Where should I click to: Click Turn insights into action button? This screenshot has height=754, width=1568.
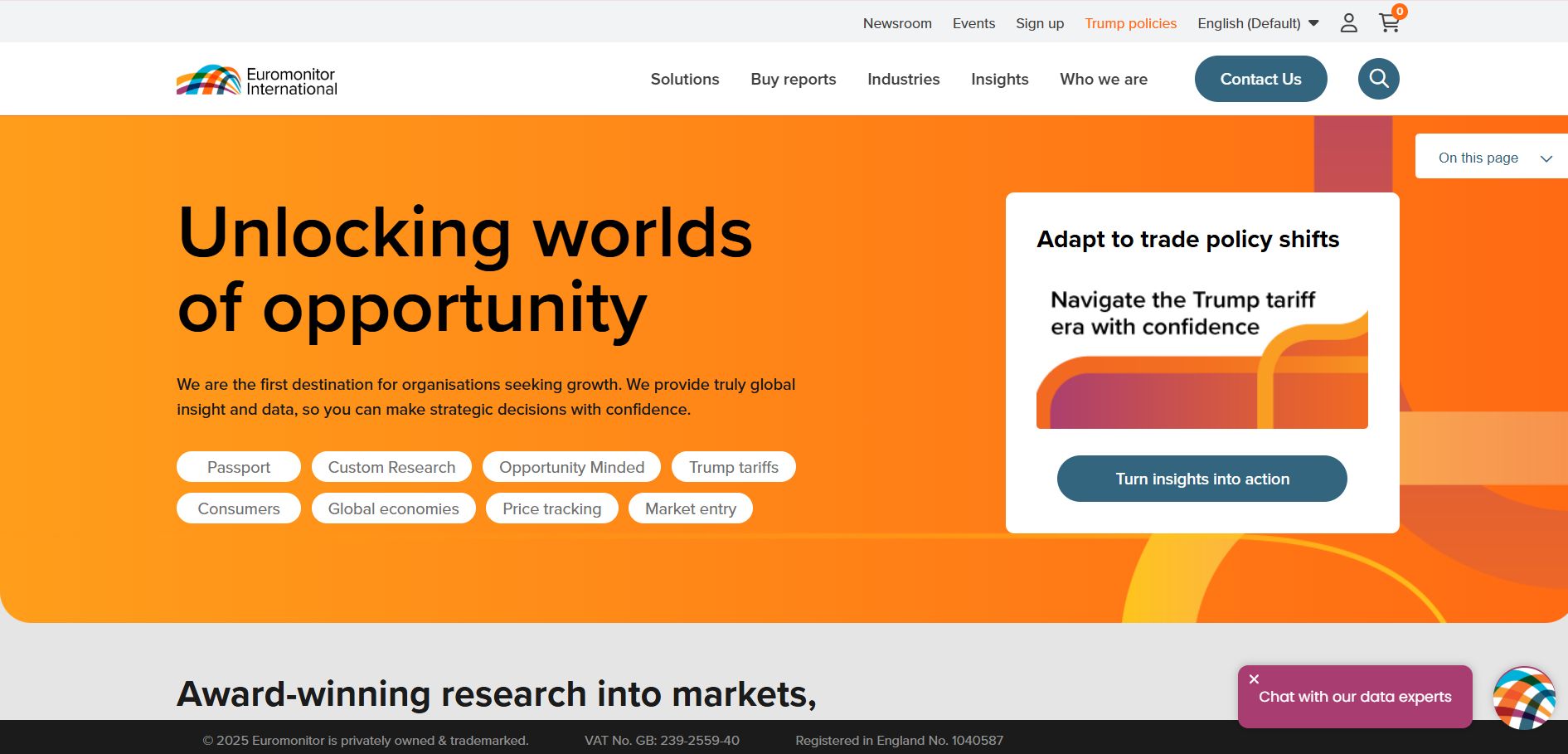tap(1201, 479)
